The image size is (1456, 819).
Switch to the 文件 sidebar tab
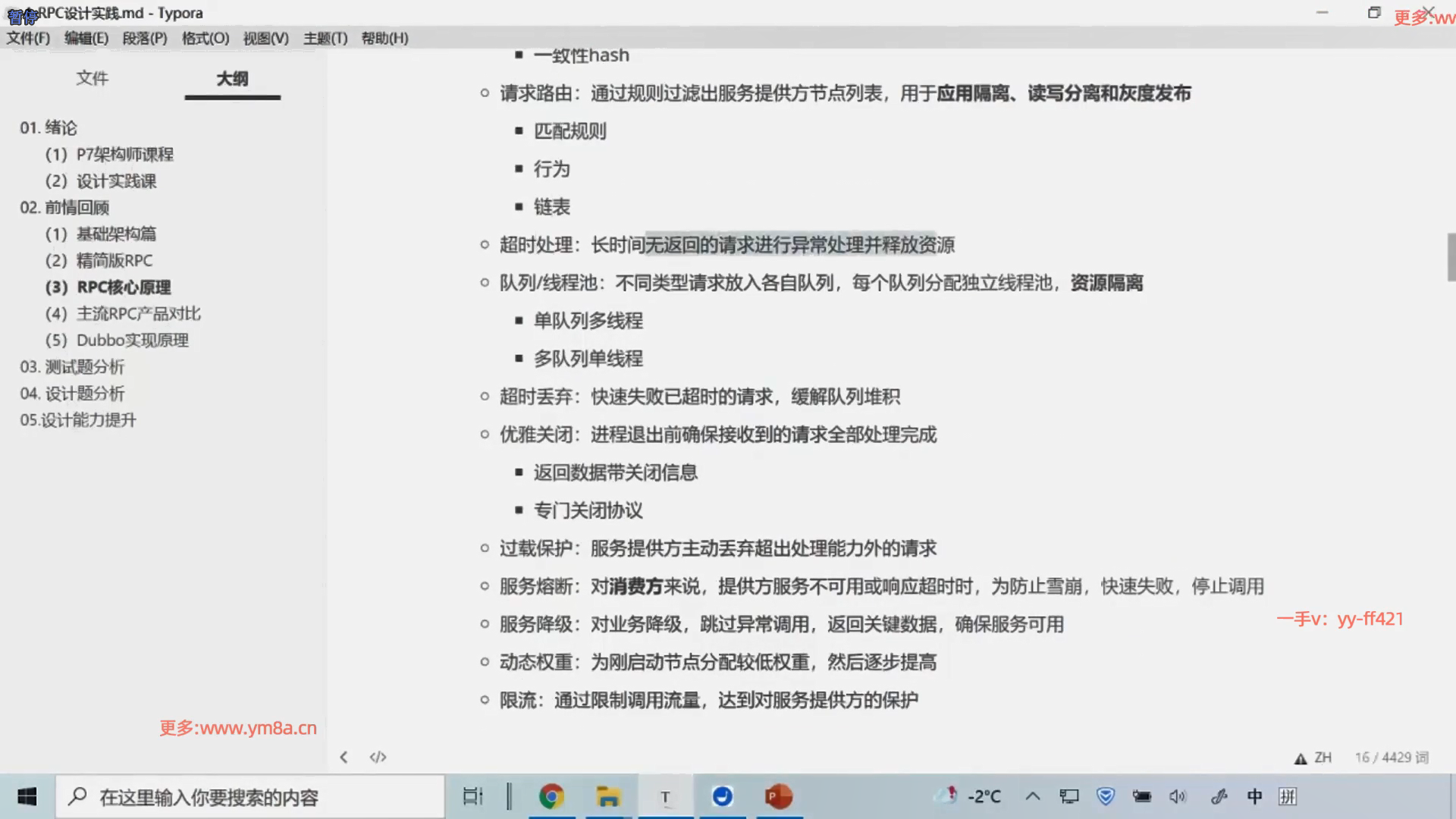click(x=92, y=78)
